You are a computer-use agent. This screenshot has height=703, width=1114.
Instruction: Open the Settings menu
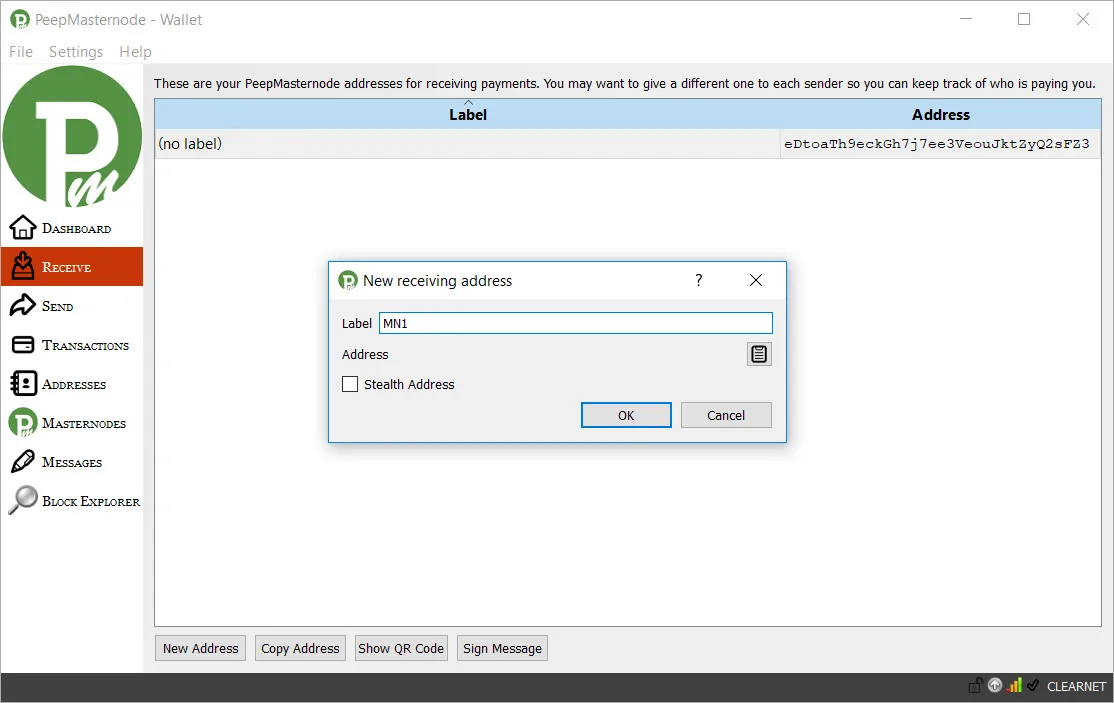pyautogui.click(x=76, y=52)
